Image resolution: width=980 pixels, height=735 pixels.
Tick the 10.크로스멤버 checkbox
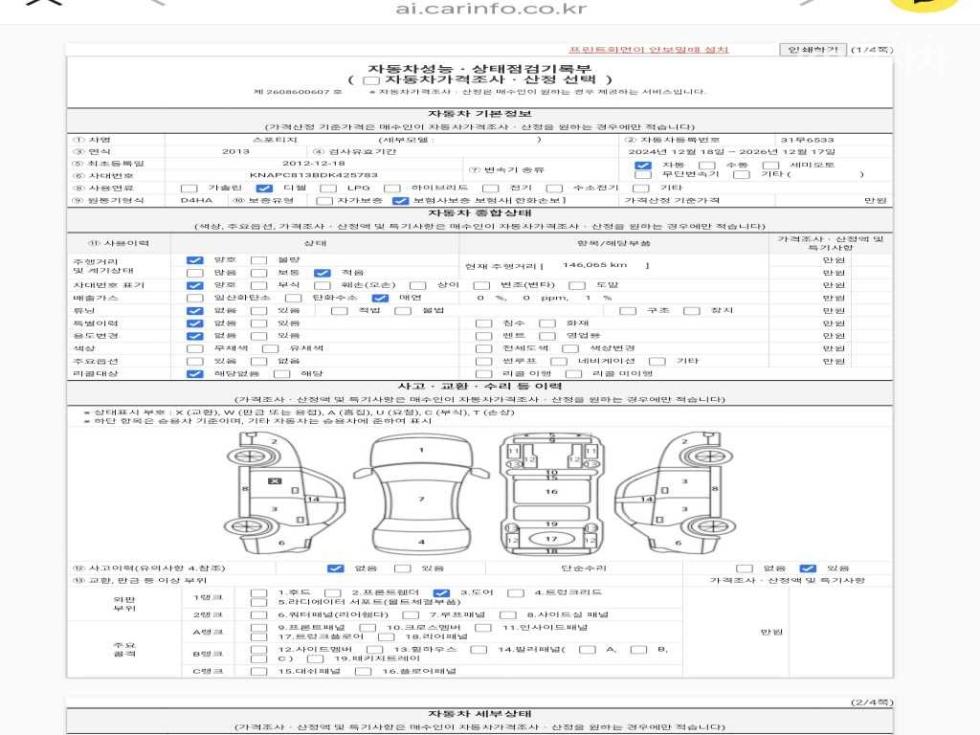[x=367, y=628]
